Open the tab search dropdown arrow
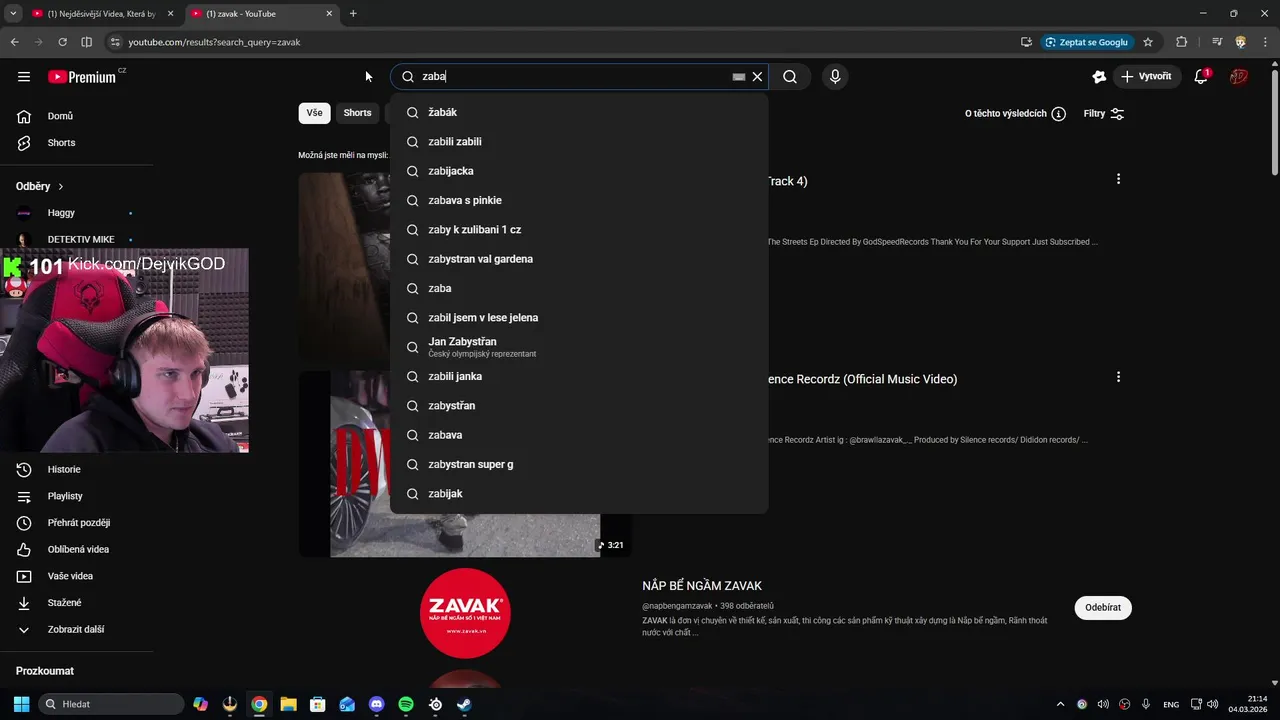 point(13,14)
